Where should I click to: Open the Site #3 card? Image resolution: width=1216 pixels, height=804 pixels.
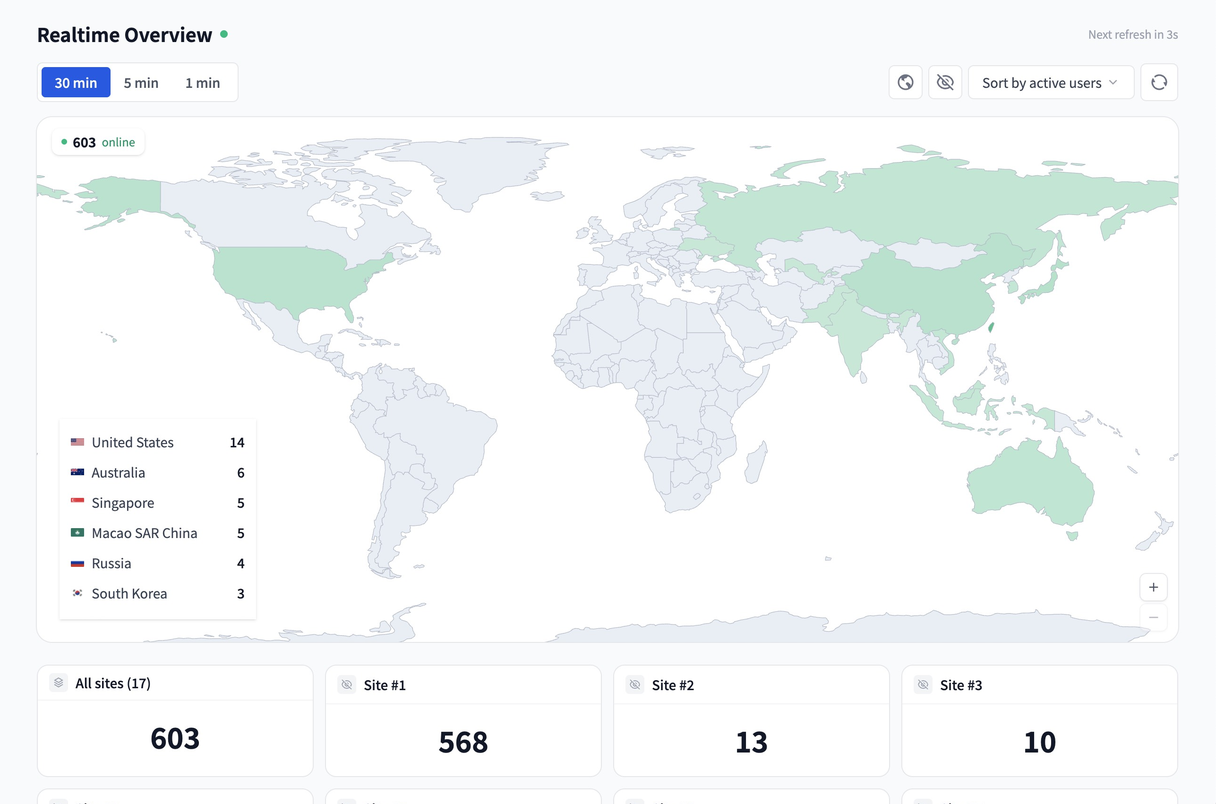(1039, 721)
